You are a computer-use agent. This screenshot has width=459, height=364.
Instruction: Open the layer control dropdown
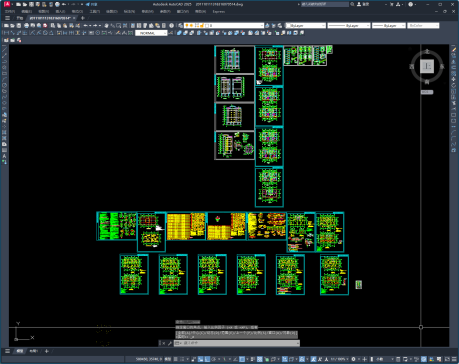(x=224, y=25)
